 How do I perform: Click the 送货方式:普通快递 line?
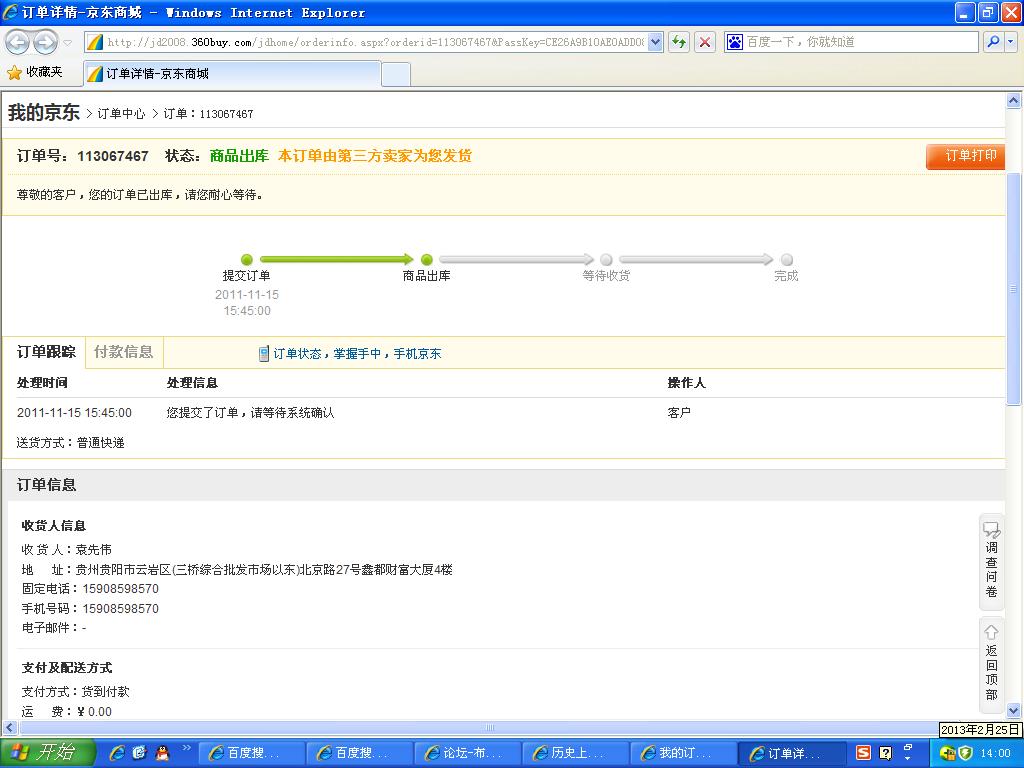(71, 443)
